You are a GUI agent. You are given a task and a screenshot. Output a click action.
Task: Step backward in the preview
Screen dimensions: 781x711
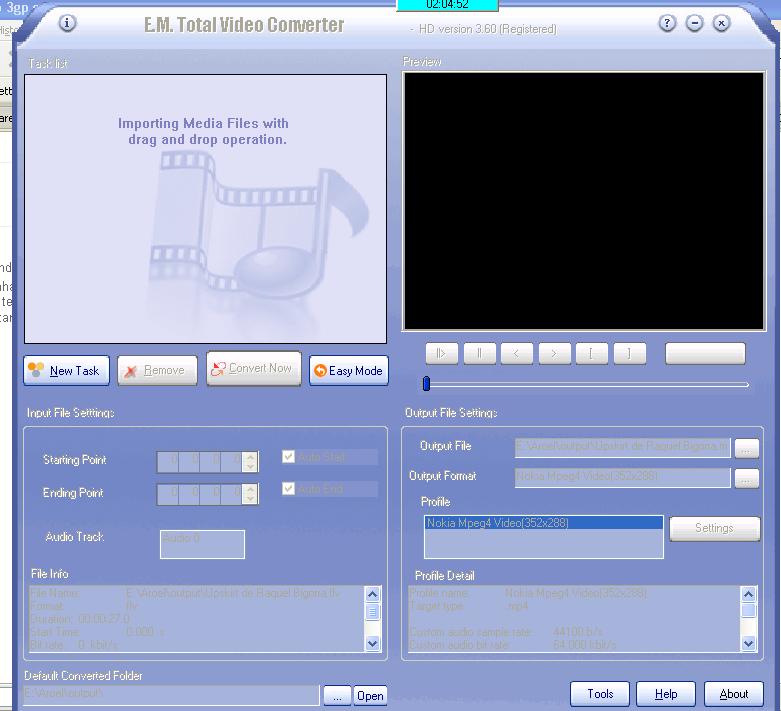pos(517,353)
